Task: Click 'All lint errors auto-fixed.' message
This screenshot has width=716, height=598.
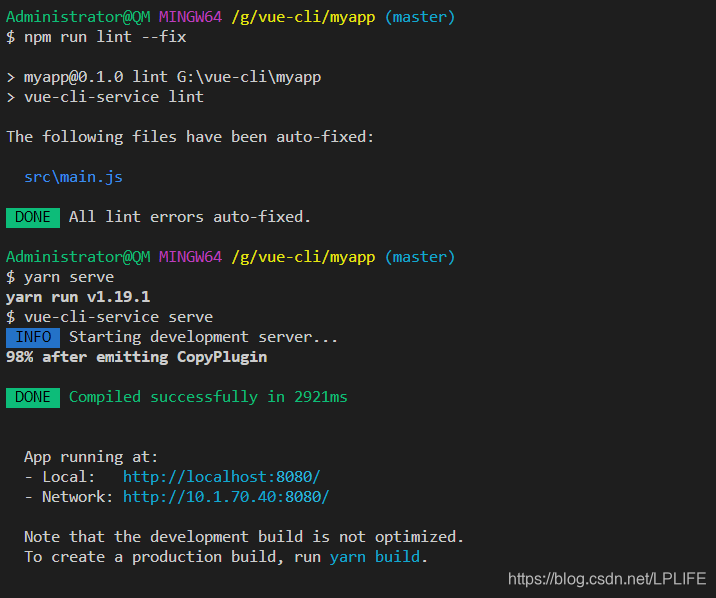Action: (x=190, y=217)
